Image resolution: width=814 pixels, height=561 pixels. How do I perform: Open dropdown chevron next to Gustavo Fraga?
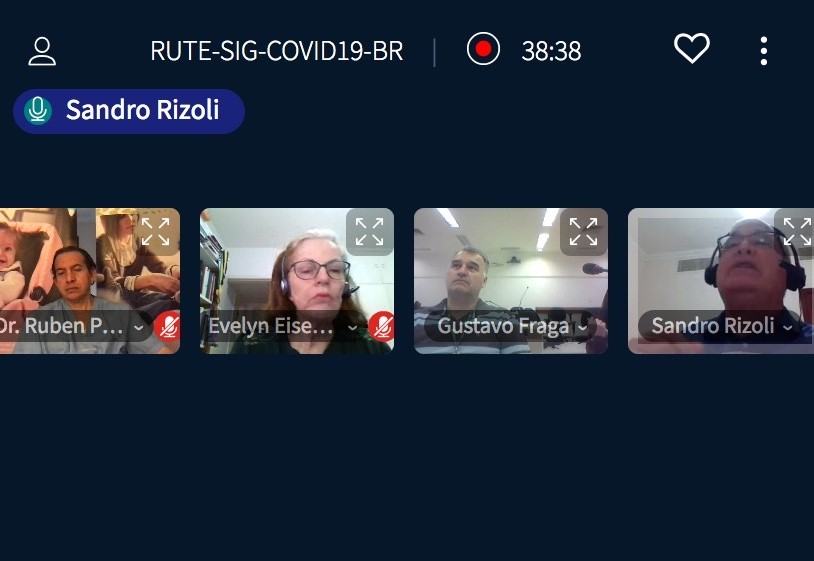point(582,327)
